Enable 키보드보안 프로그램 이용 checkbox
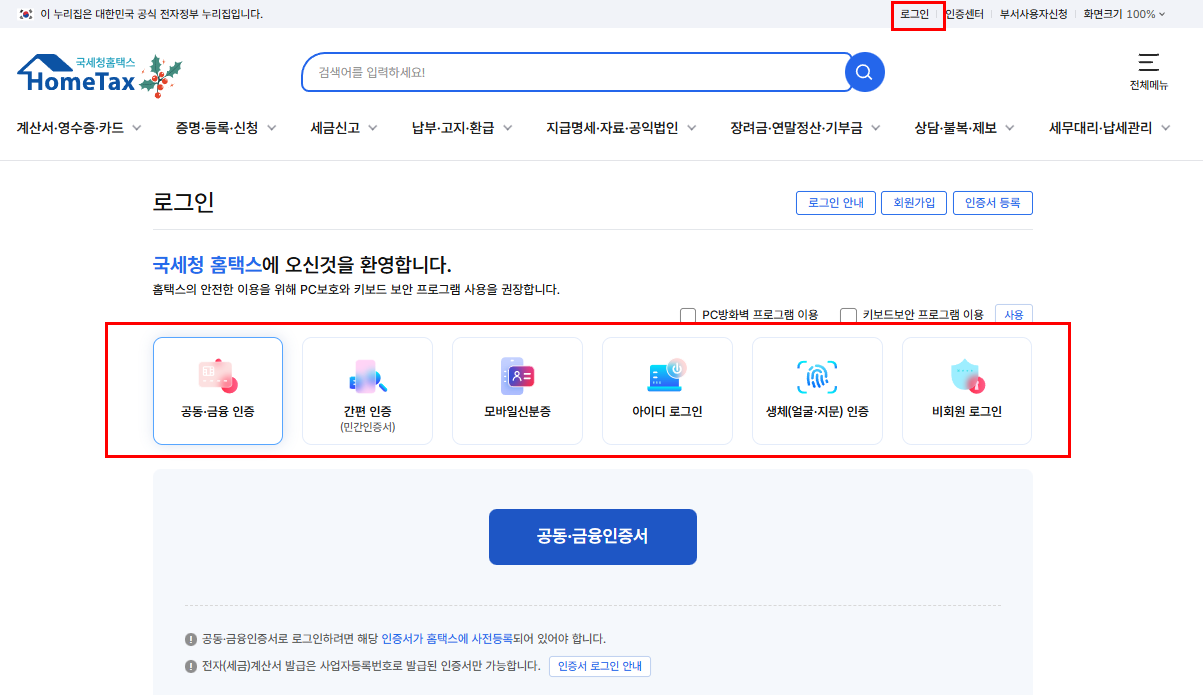 click(848, 315)
